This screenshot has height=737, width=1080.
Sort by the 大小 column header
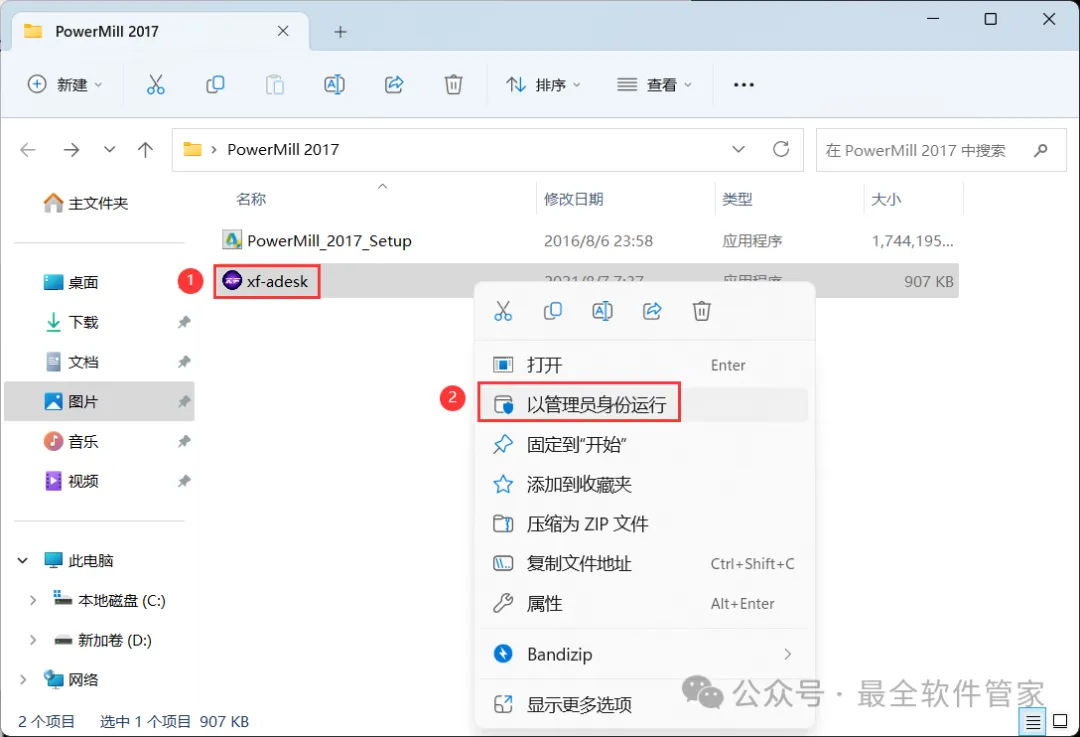click(886, 200)
